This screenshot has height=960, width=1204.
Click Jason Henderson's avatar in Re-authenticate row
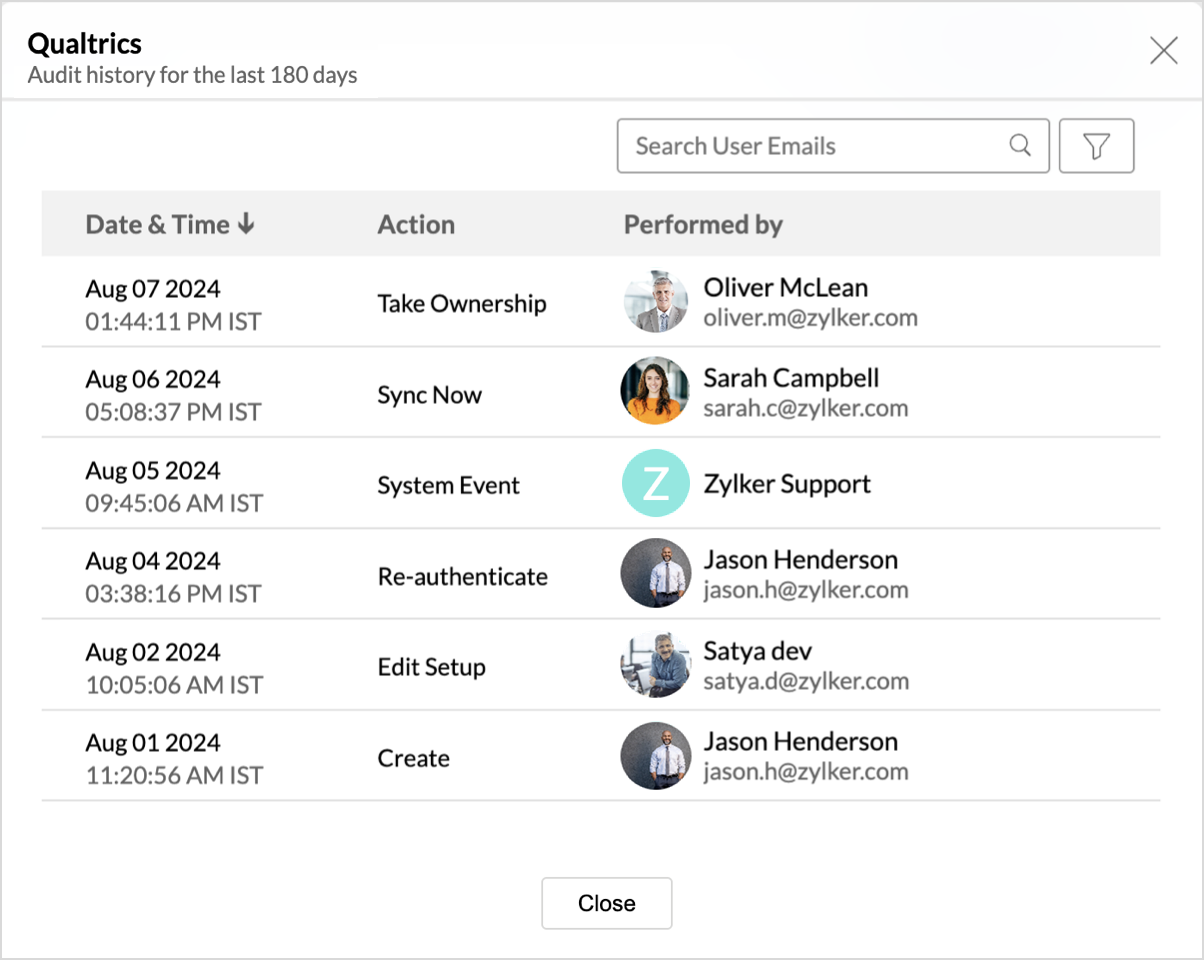click(655, 573)
